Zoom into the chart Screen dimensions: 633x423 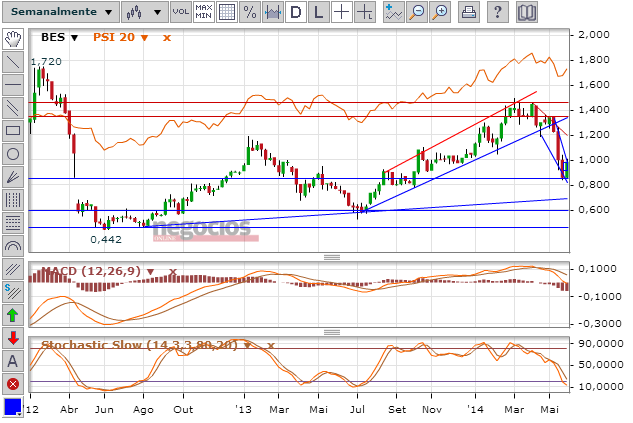(x=440, y=12)
